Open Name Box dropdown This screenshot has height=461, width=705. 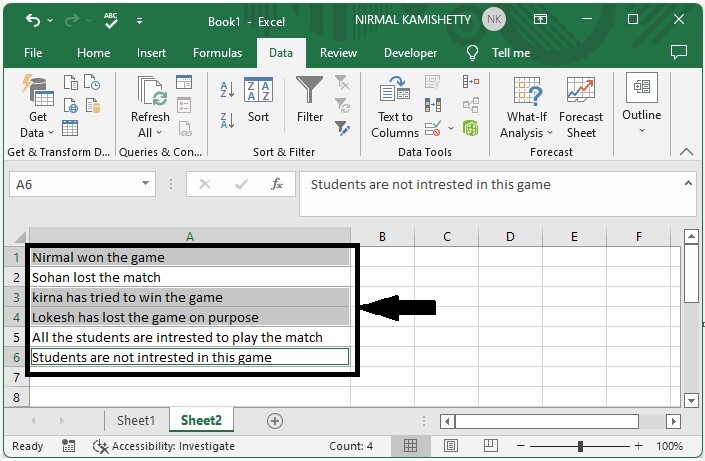[145, 183]
